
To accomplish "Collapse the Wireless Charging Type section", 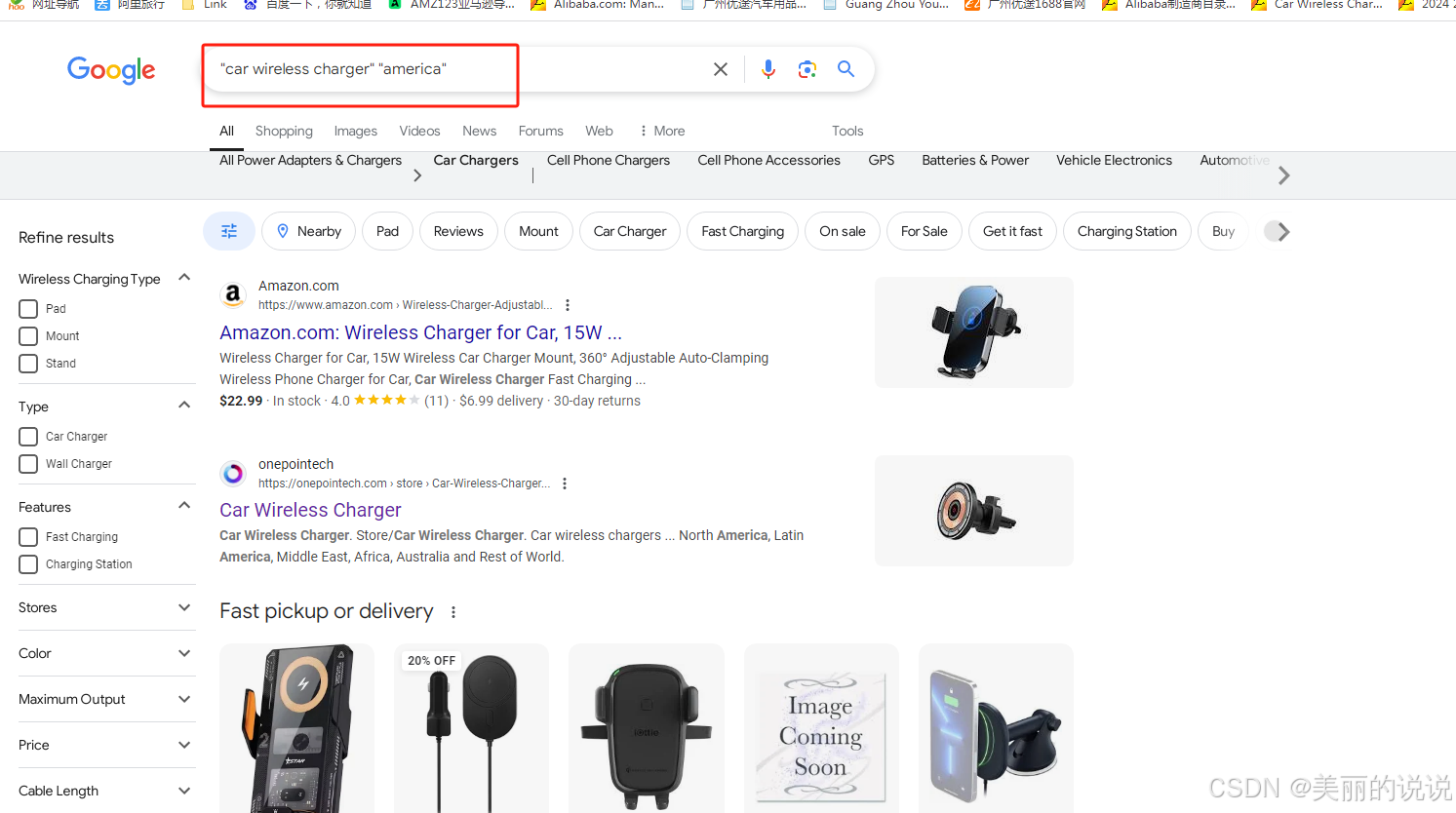I will [x=184, y=278].
